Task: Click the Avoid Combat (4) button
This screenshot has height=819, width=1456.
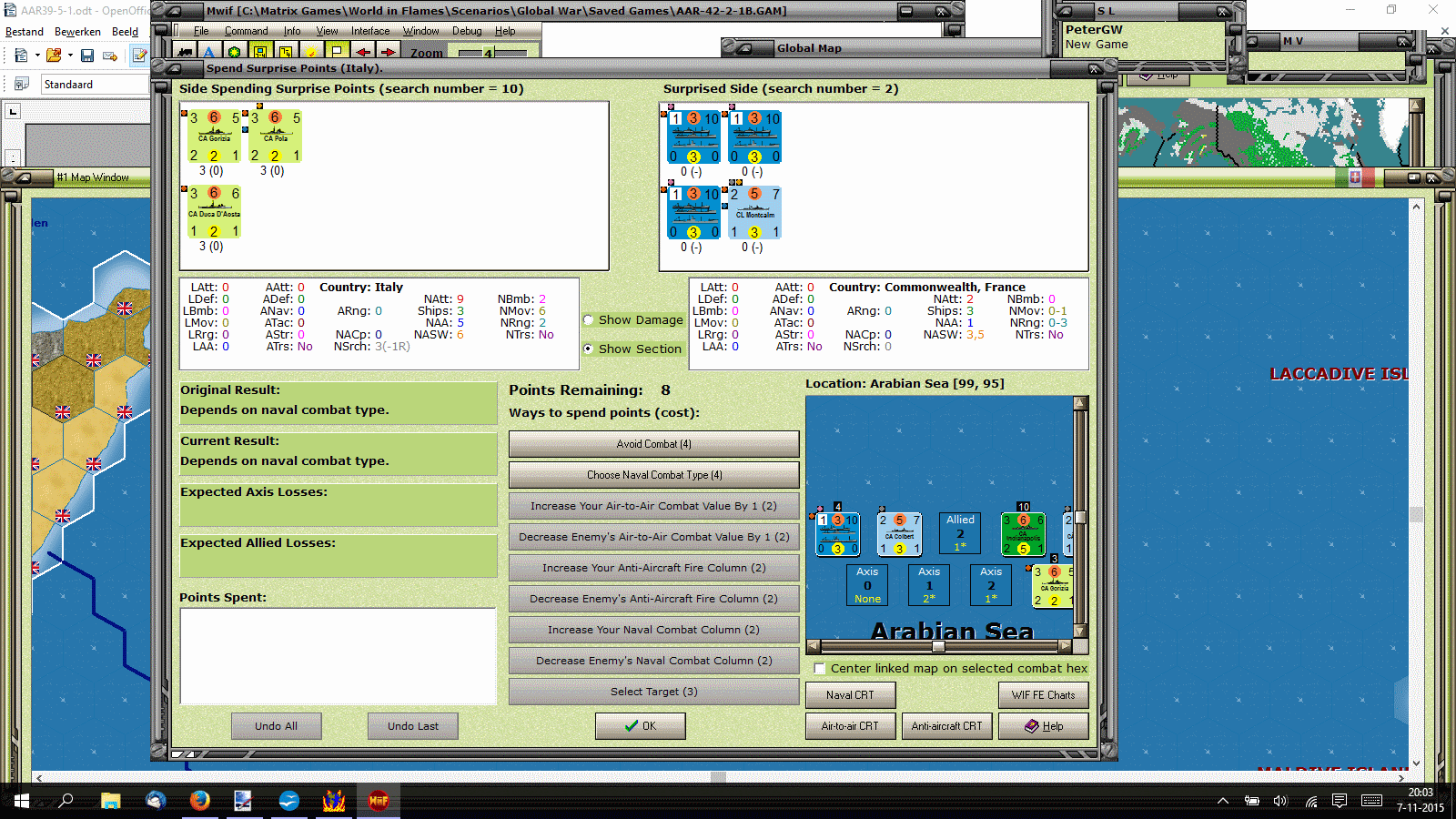Action: coord(653,444)
